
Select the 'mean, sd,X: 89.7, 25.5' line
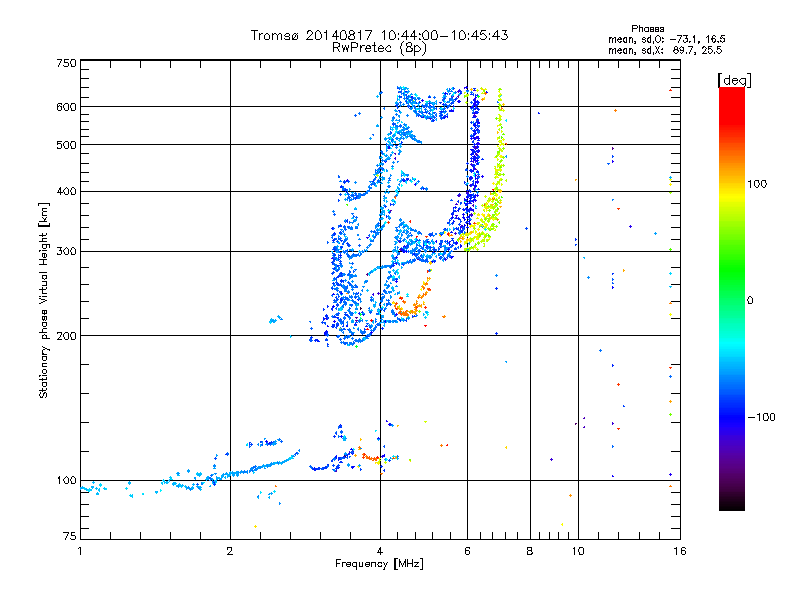click(x=665, y=50)
